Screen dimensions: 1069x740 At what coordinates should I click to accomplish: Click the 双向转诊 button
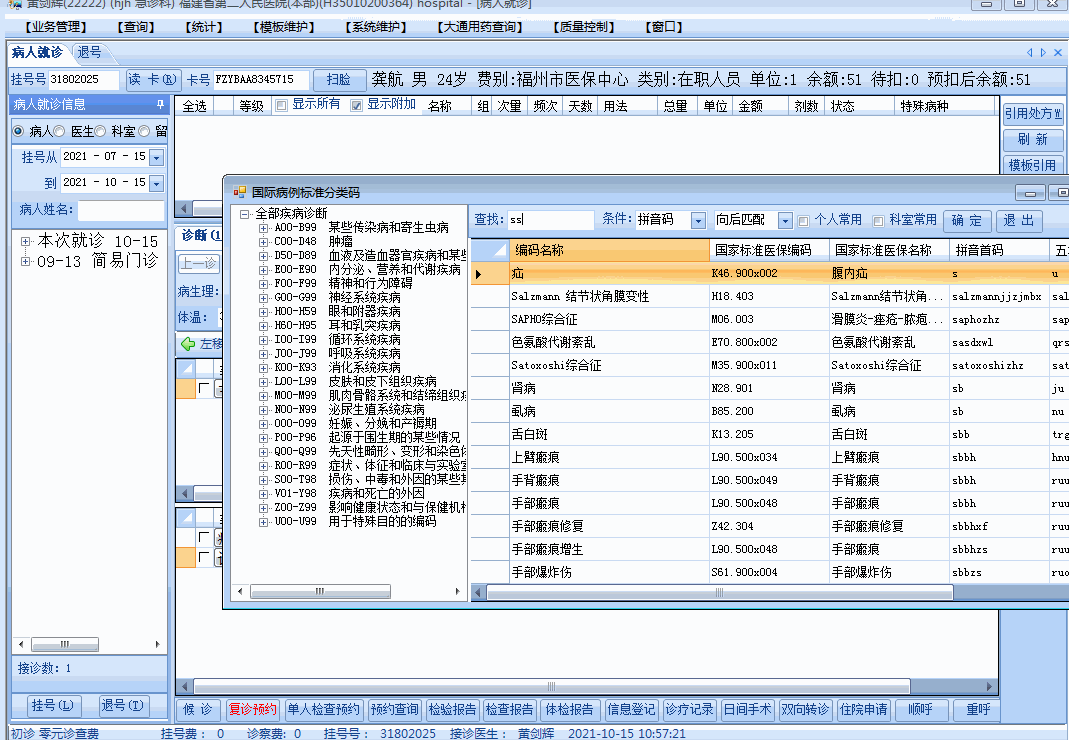pos(804,710)
